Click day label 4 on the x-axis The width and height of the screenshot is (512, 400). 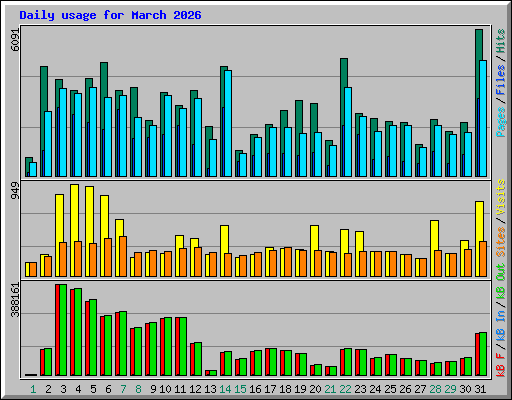pyautogui.click(x=78, y=389)
